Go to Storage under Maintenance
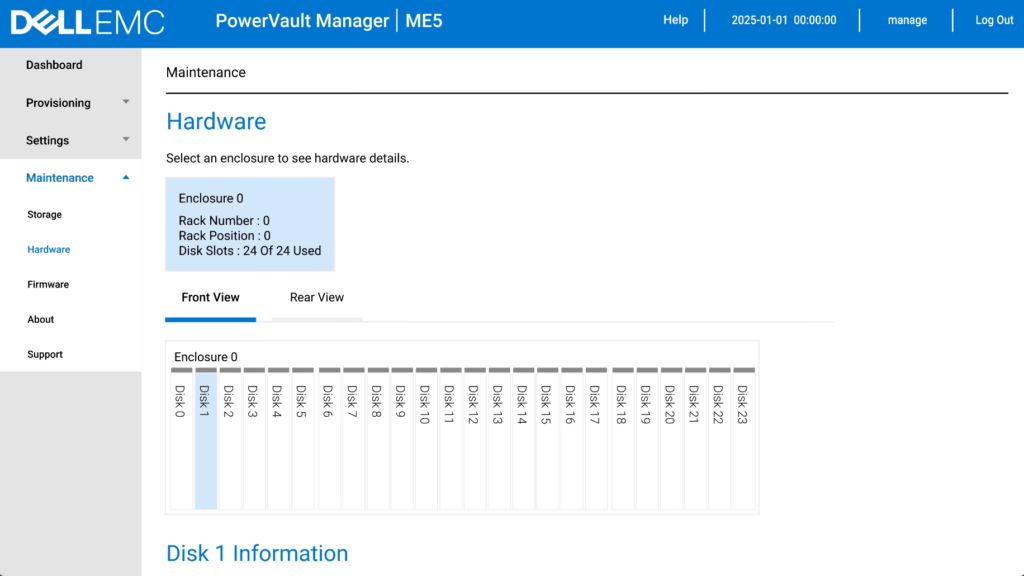1024x576 pixels. pyautogui.click(x=45, y=215)
